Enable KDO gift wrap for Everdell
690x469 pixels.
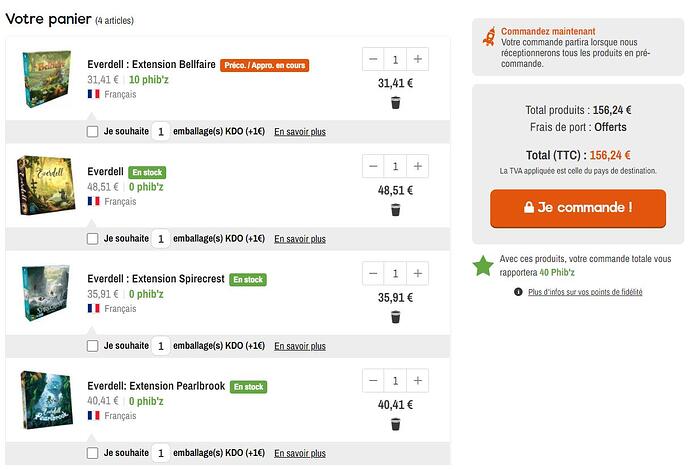pyautogui.click(x=93, y=239)
